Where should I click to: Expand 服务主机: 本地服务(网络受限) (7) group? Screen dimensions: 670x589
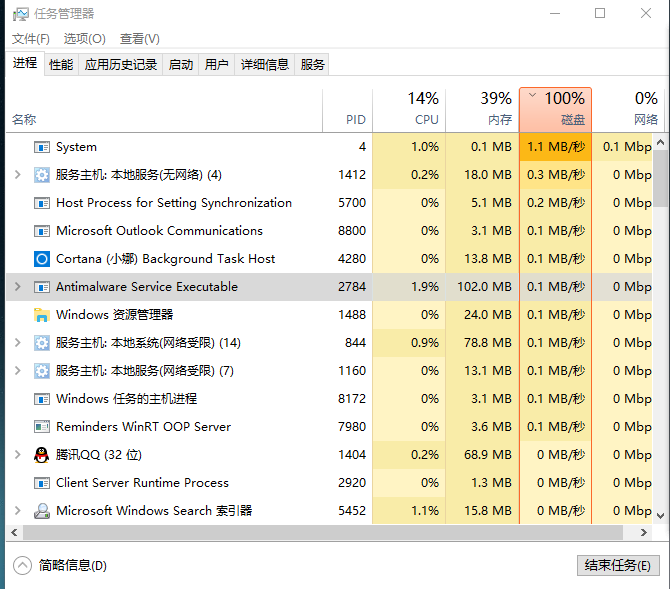(x=18, y=371)
